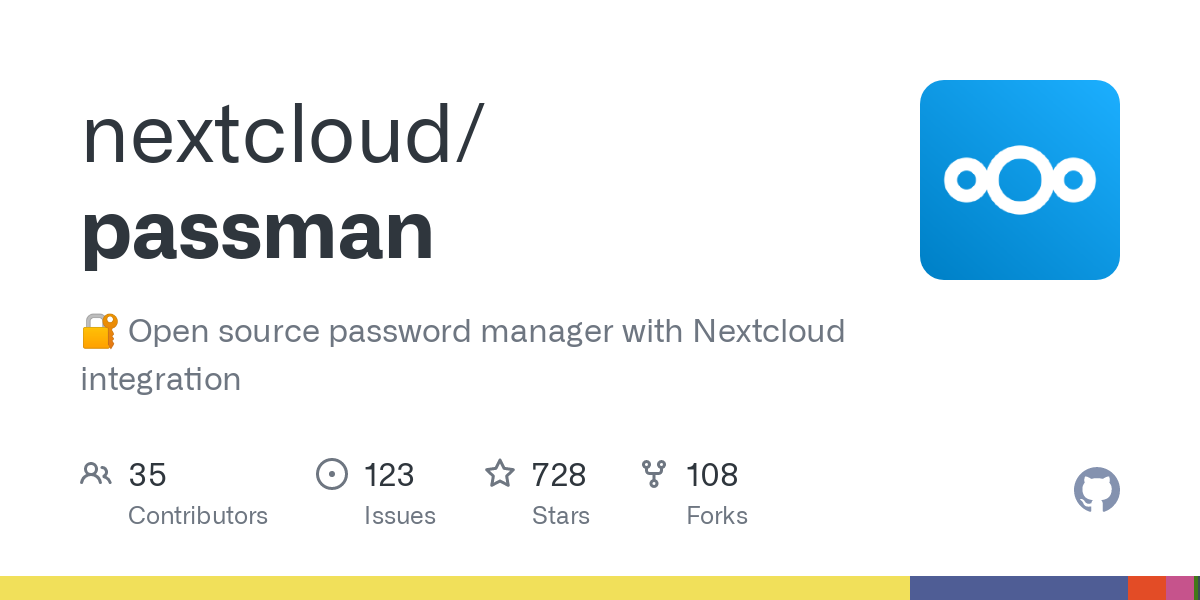Click the lock and key emoji
1200x600 pixels.
(x=99, y=331)
